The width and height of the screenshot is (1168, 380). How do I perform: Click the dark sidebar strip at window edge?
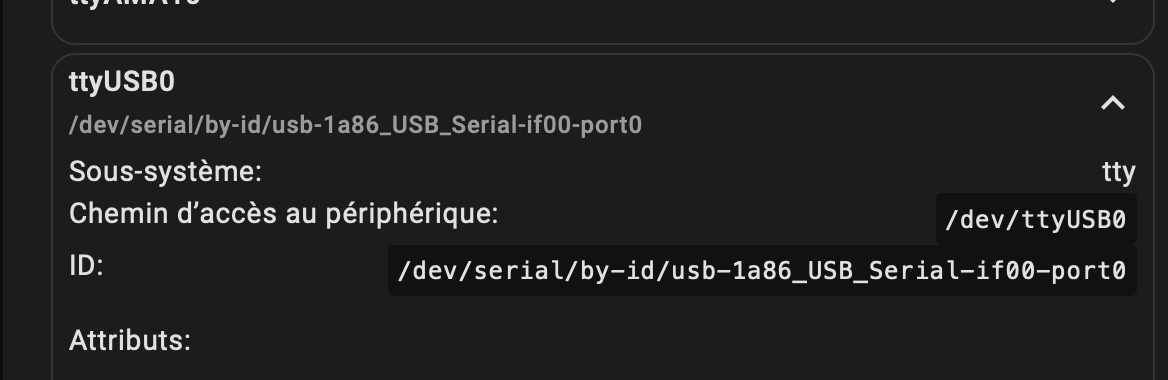1,190
